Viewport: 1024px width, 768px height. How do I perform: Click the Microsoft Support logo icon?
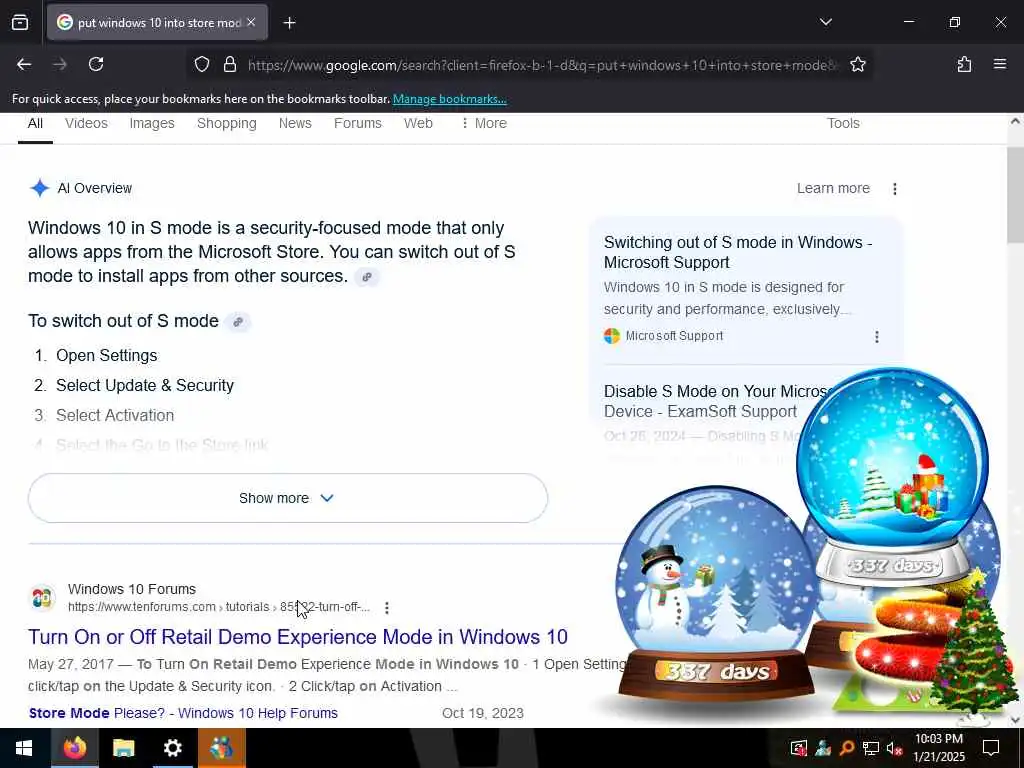coord(612,336)
